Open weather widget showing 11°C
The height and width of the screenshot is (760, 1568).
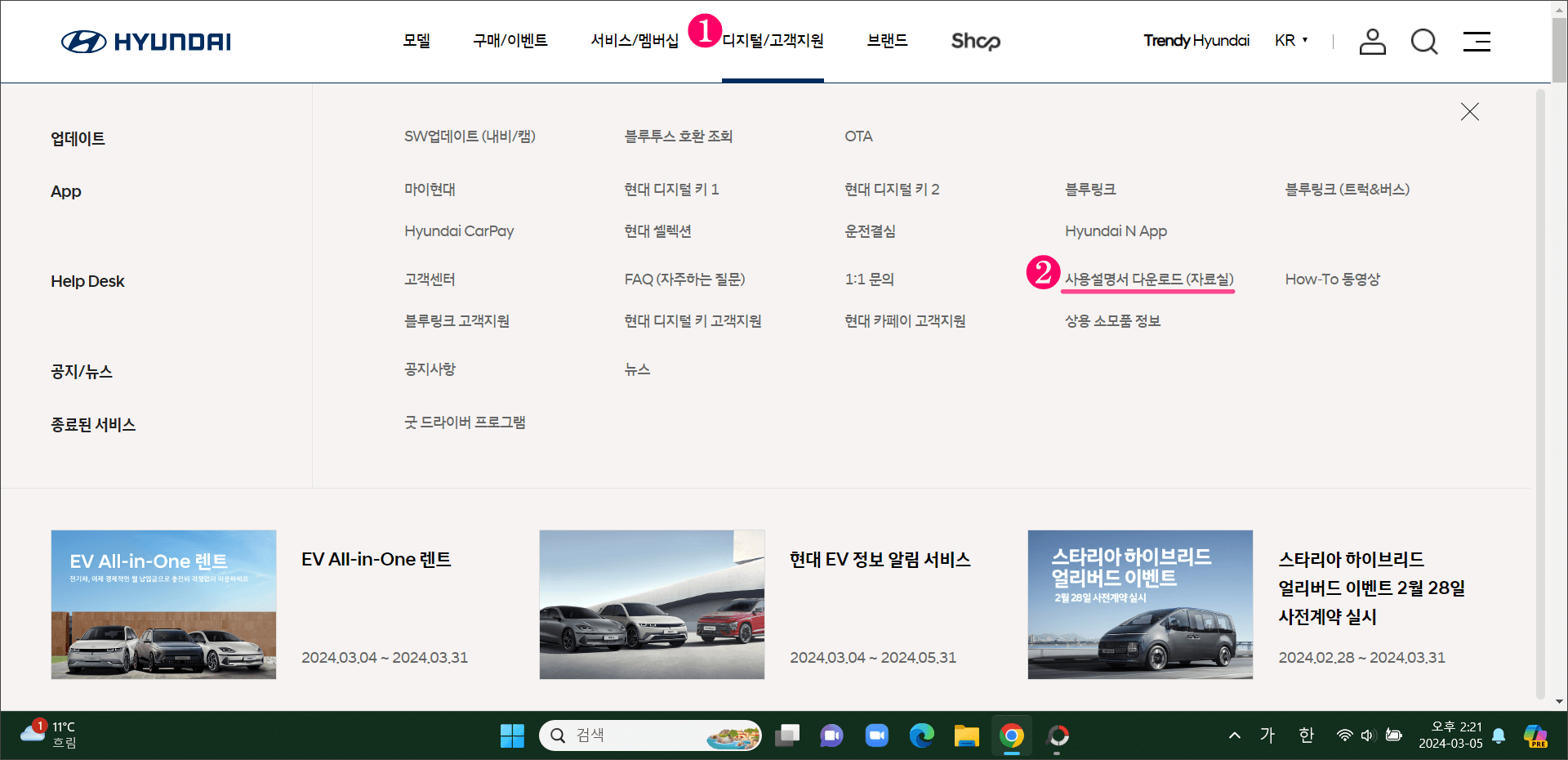tap(51, 735)
